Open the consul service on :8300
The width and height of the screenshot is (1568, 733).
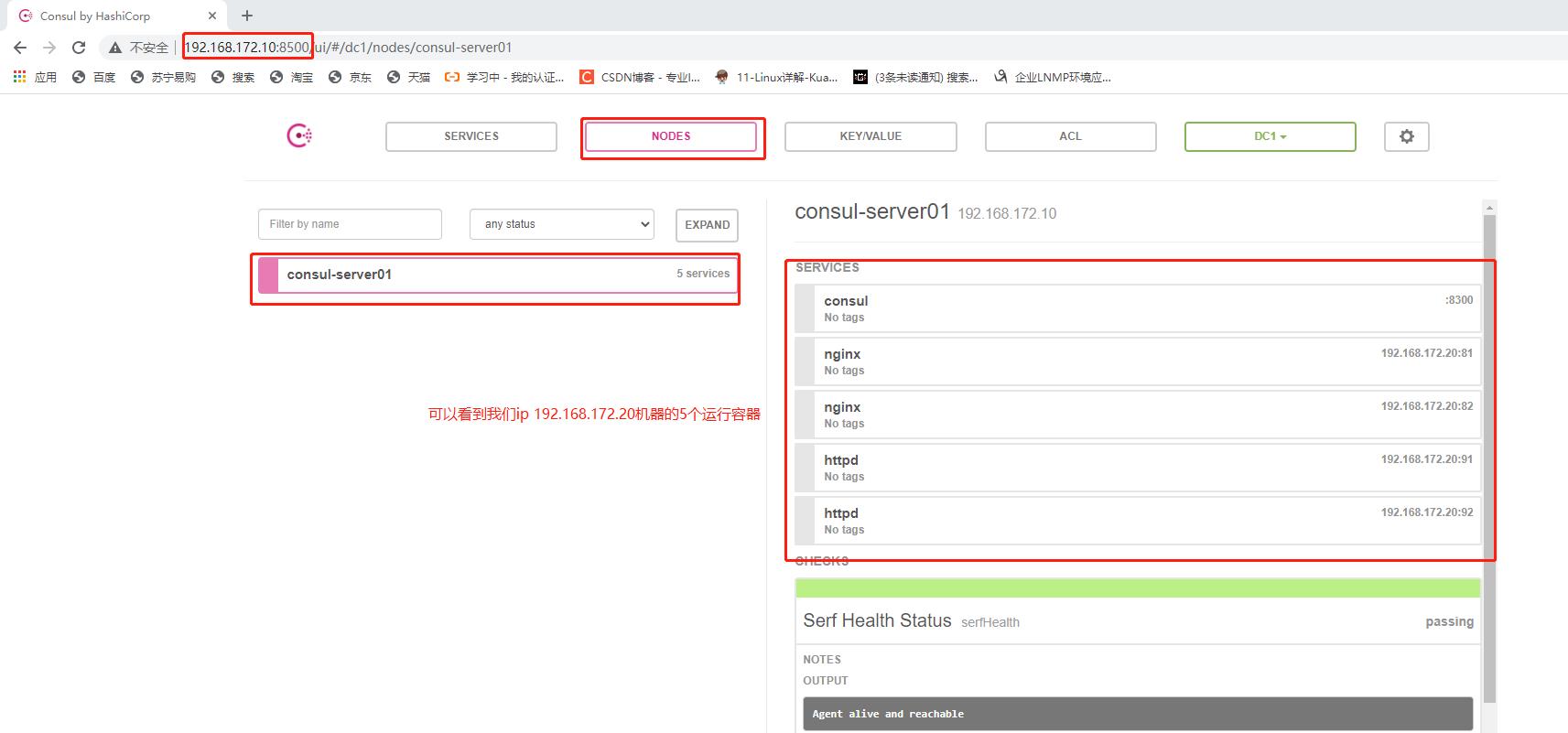point(1138,308)
